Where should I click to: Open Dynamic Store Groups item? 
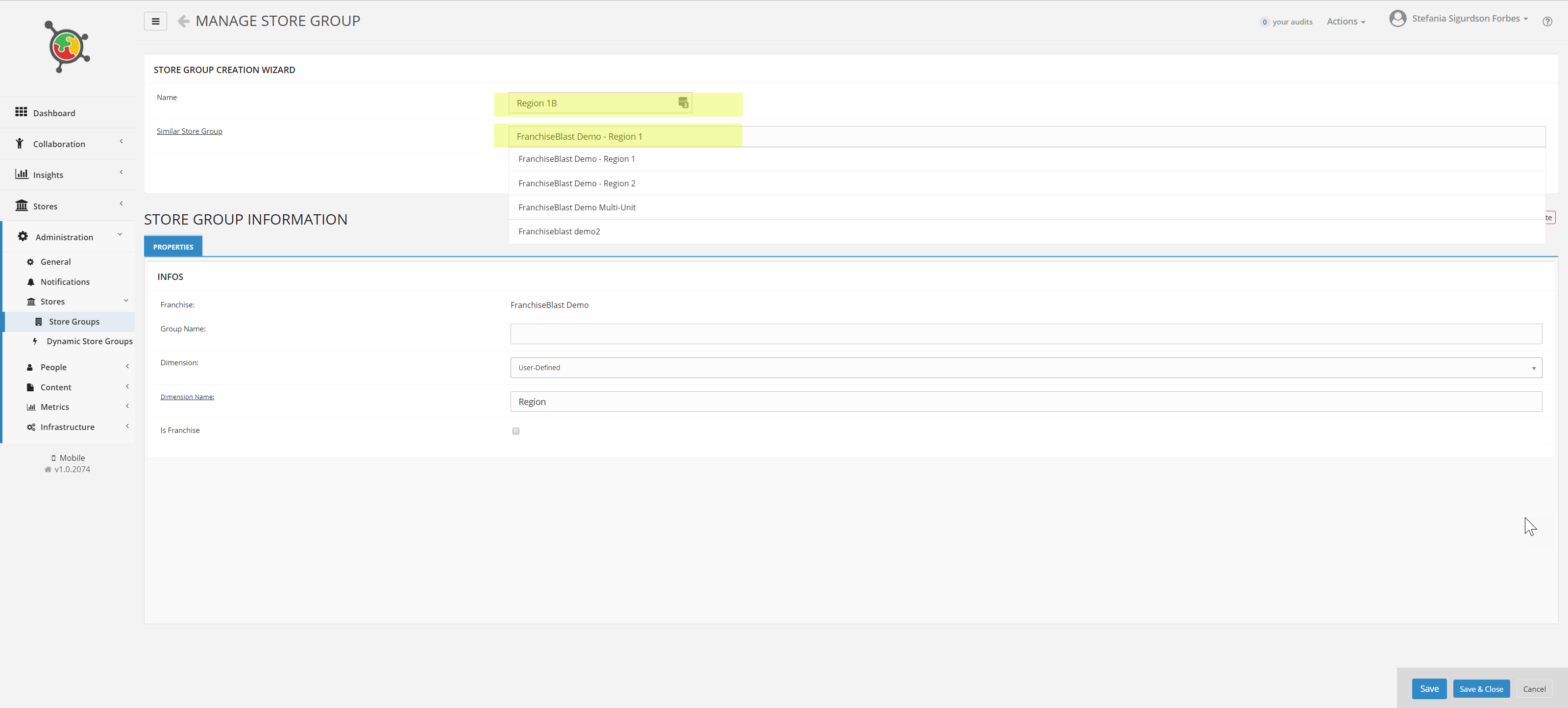click(90, 341)
